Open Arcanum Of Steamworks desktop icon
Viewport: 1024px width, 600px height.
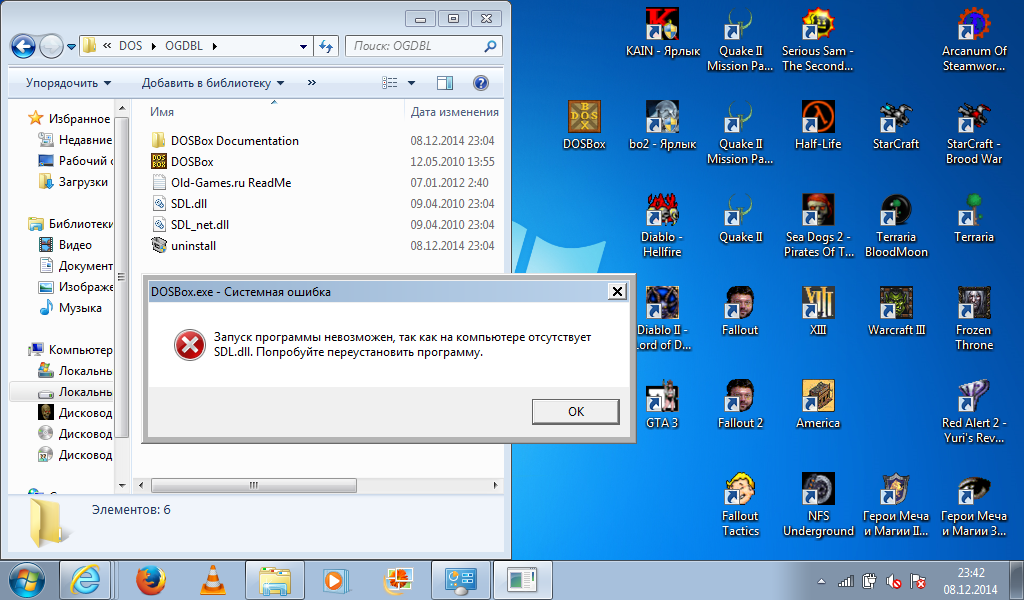(974, 39)
